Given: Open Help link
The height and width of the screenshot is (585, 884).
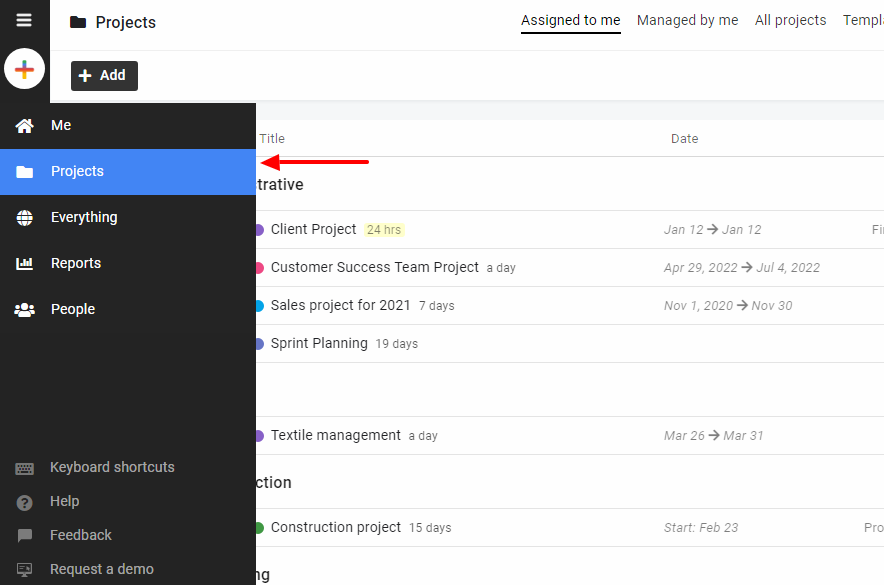Looking at the screenshot, I should [64, 501].
